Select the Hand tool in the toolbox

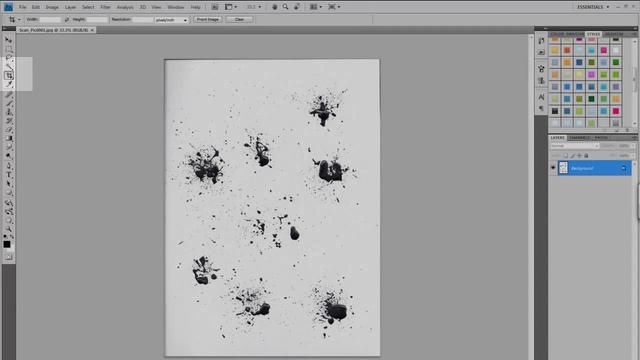(x=9, y=220)
